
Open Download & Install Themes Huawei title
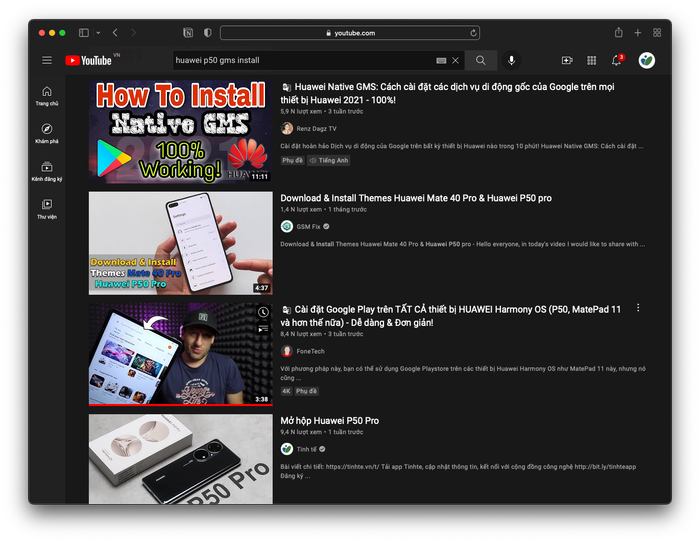[x=416, y=198]
